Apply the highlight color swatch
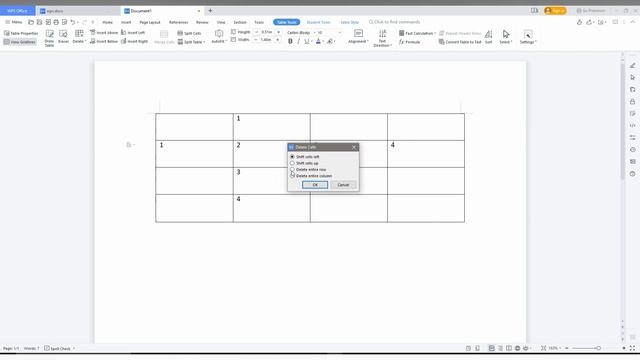The height and width of the screenshot is (360, 640). click(x=330, y=41)
